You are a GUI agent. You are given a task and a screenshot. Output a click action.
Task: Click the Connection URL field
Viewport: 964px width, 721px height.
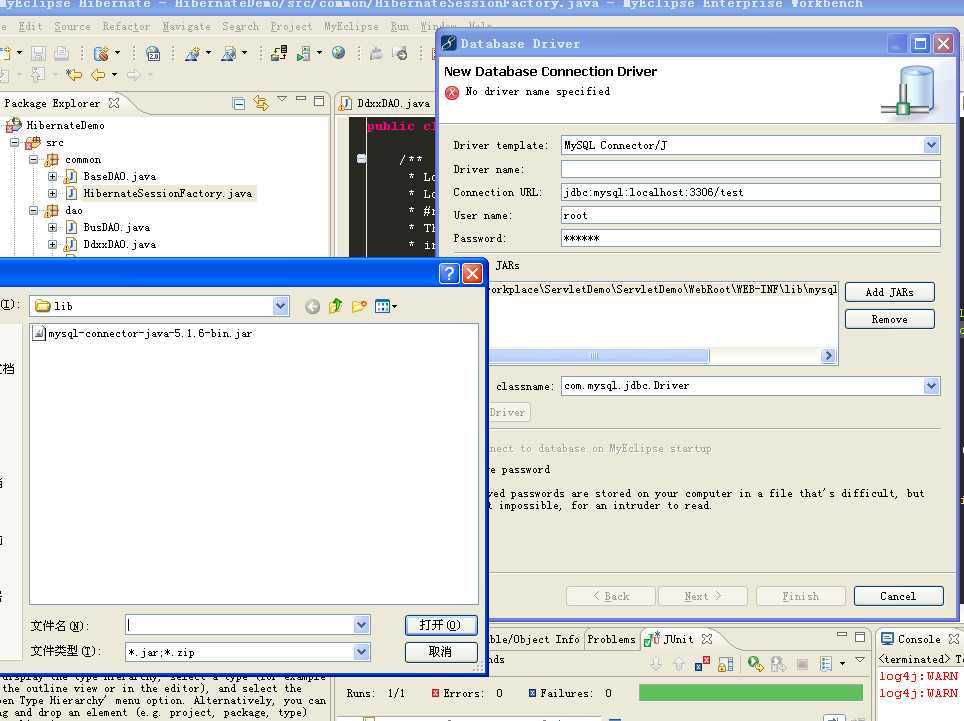pyautogui.click(x=750, y=192)
